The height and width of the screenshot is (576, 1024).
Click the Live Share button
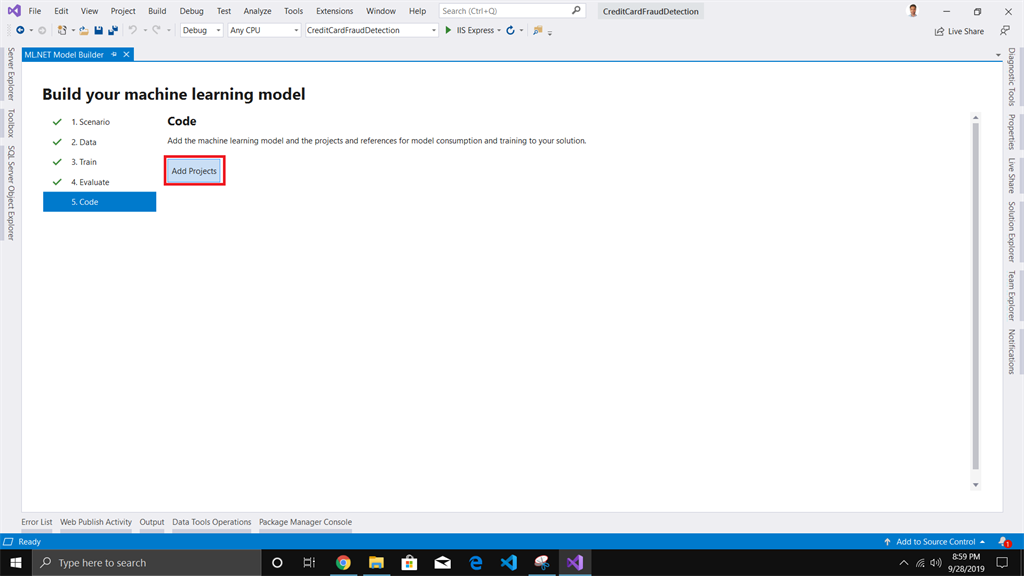[959, 31]
